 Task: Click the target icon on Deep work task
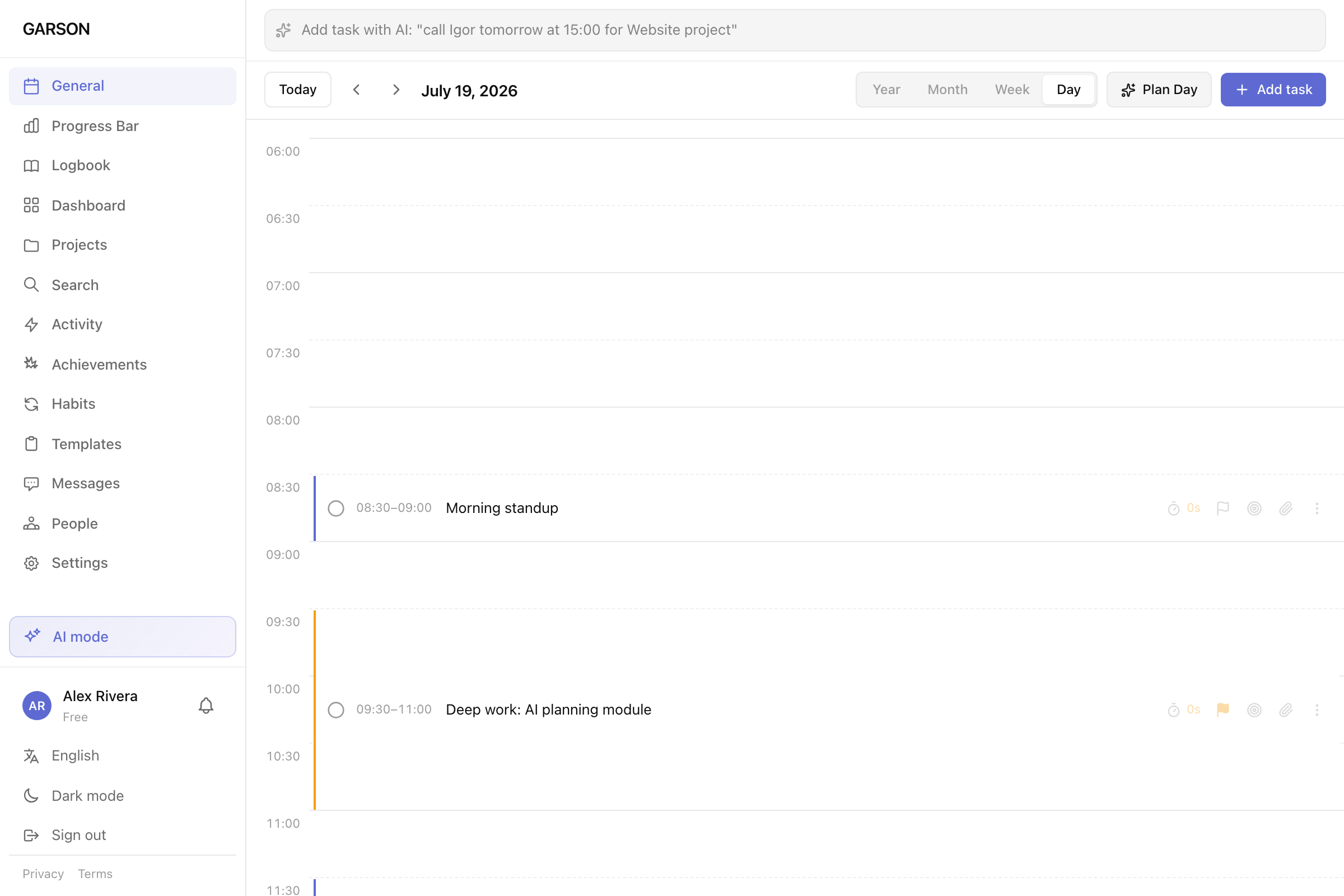click(1254, 710)
